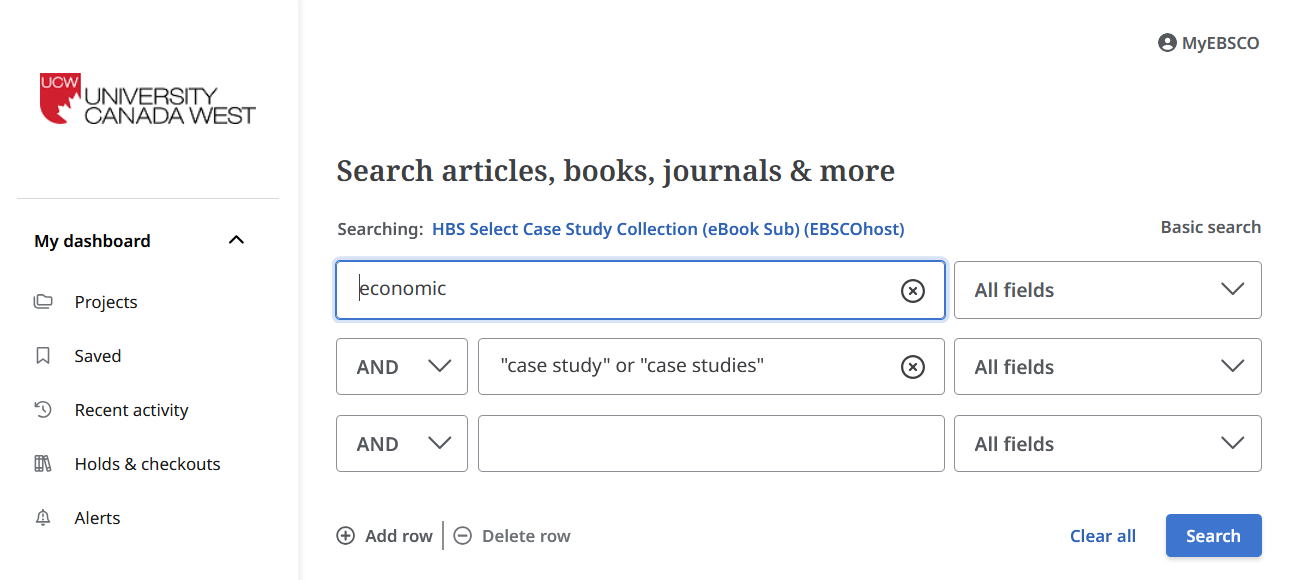Open the third row's All fields selector

[x=1107, y=443]
